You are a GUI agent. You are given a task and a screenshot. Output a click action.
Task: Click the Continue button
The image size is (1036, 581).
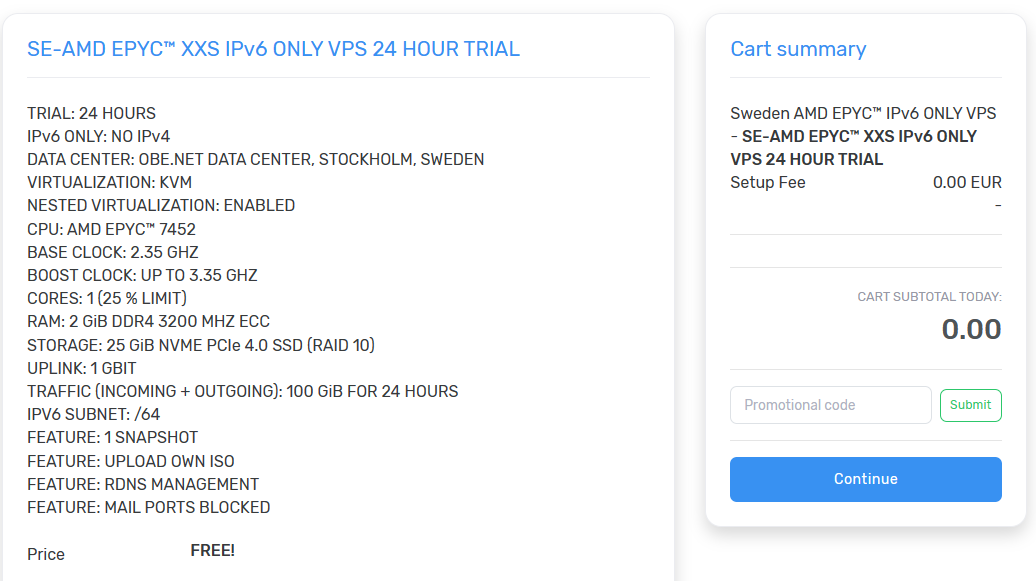point(865,479)
